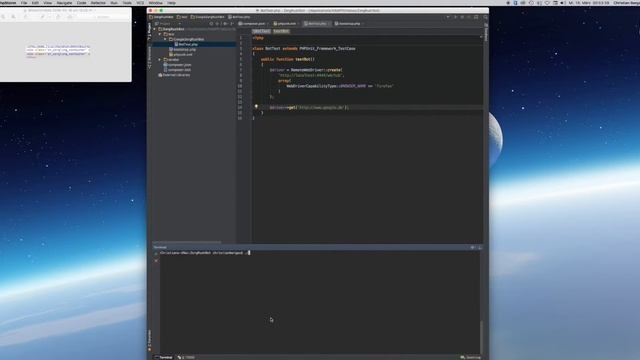
Task: Open the Navigate menu
Action: (x=64, y=2)
